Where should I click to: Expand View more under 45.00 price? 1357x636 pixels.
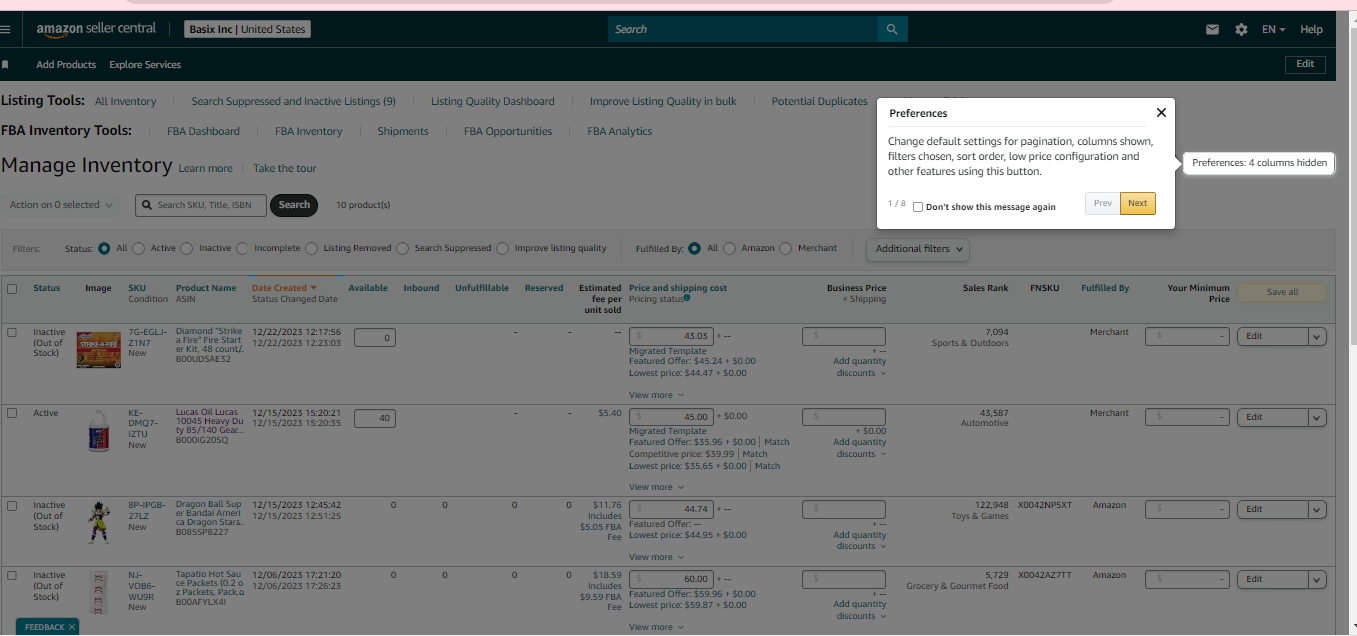click(x=656, y=487)
